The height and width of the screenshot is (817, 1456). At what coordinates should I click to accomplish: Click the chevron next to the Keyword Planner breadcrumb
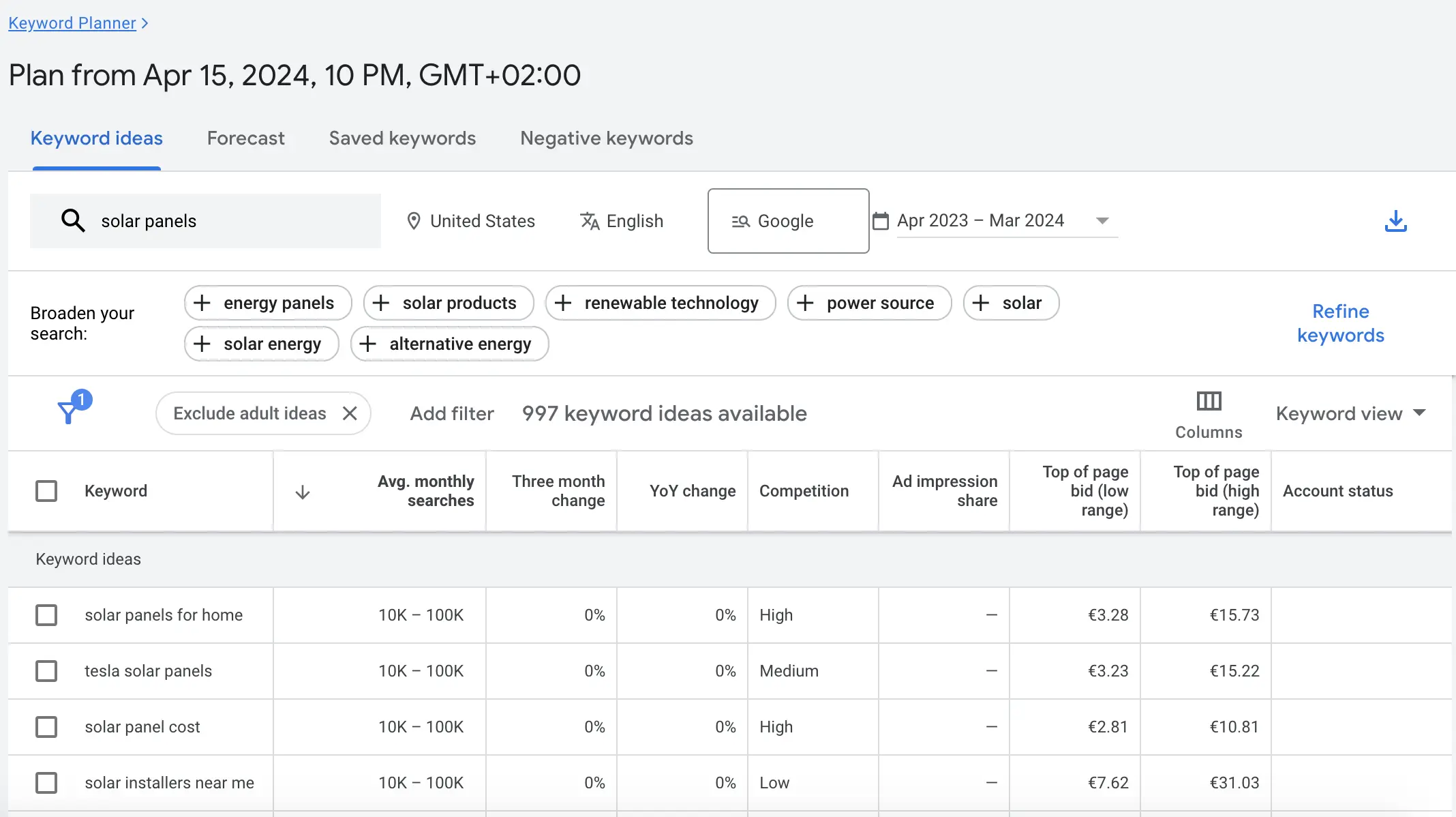click(x=145, y=23)
